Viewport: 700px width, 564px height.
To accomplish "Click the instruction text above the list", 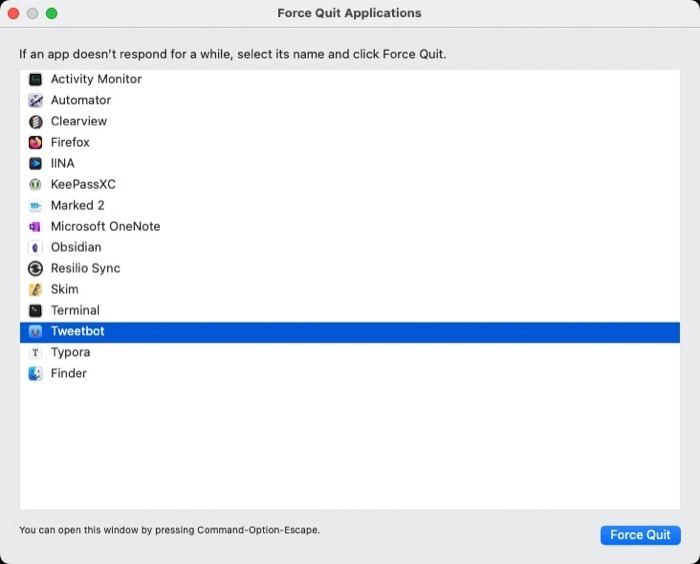I will coord(233,54).
